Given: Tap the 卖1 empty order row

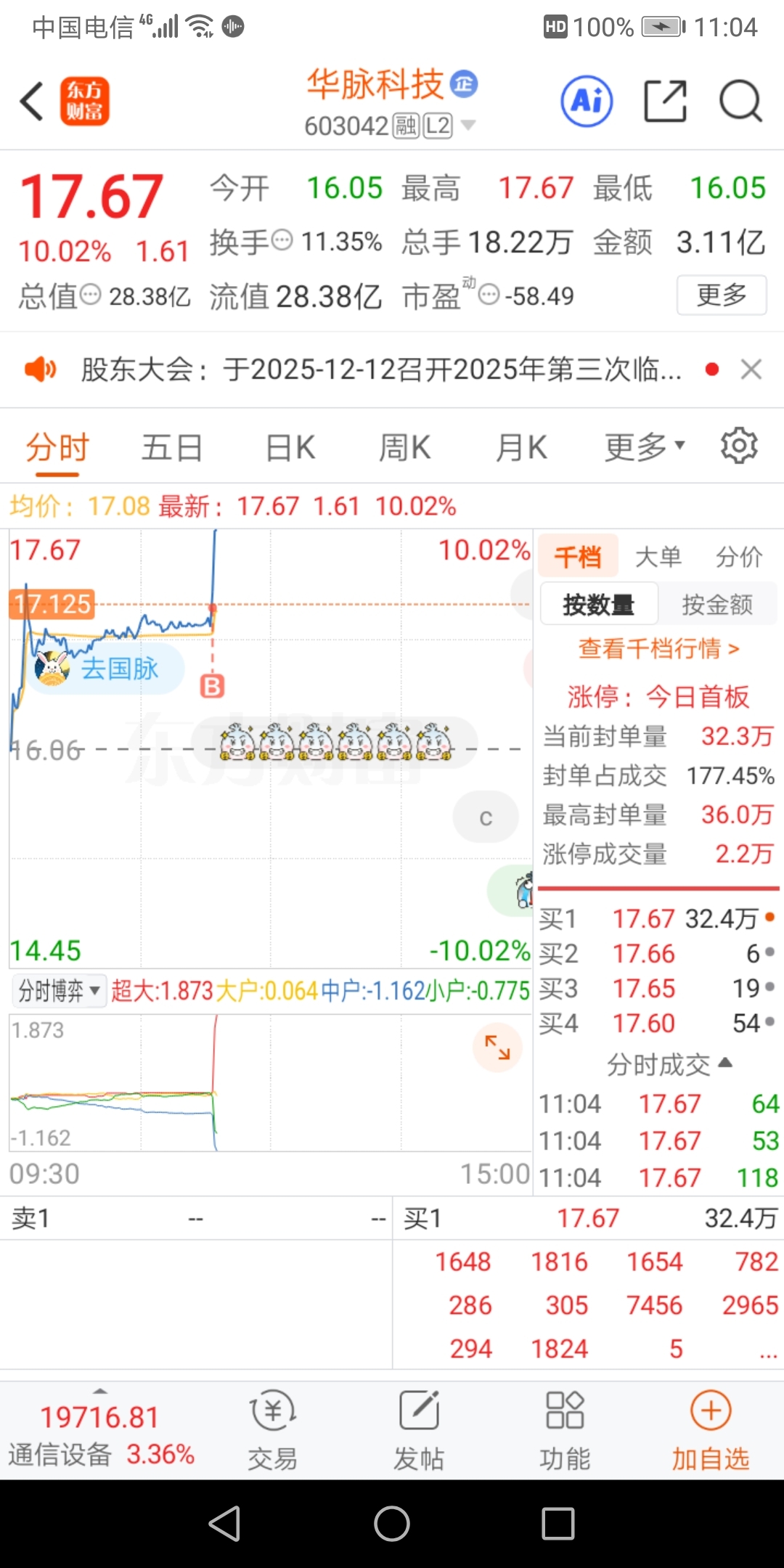Looking at the screenshot, I should 196,1218.
